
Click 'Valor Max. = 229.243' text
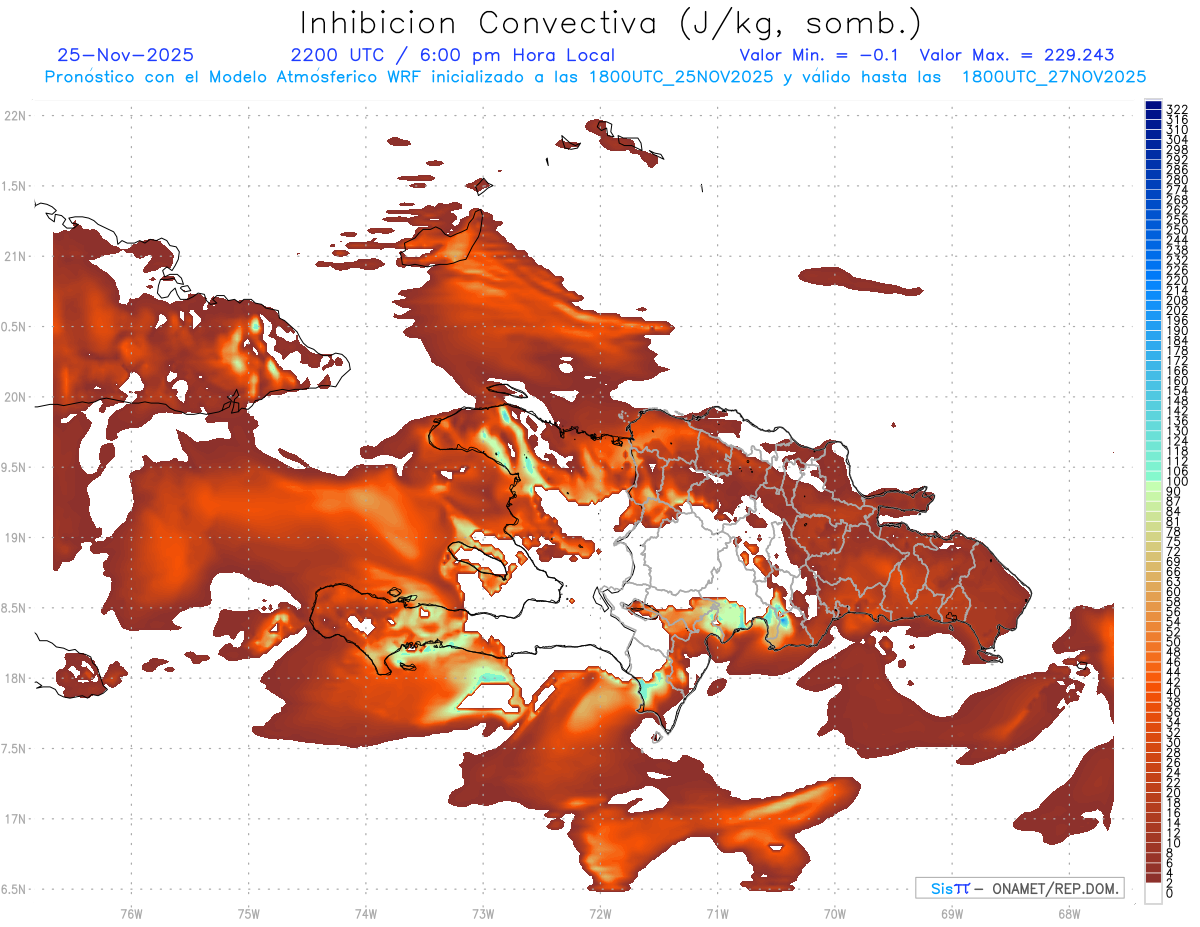coord(1016,55)
